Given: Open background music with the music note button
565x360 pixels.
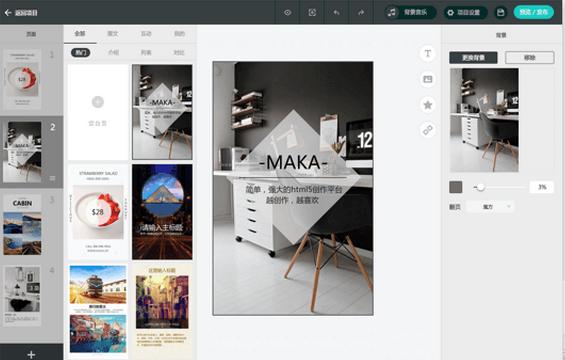Looking at the screenshot, I should point(410,13).
